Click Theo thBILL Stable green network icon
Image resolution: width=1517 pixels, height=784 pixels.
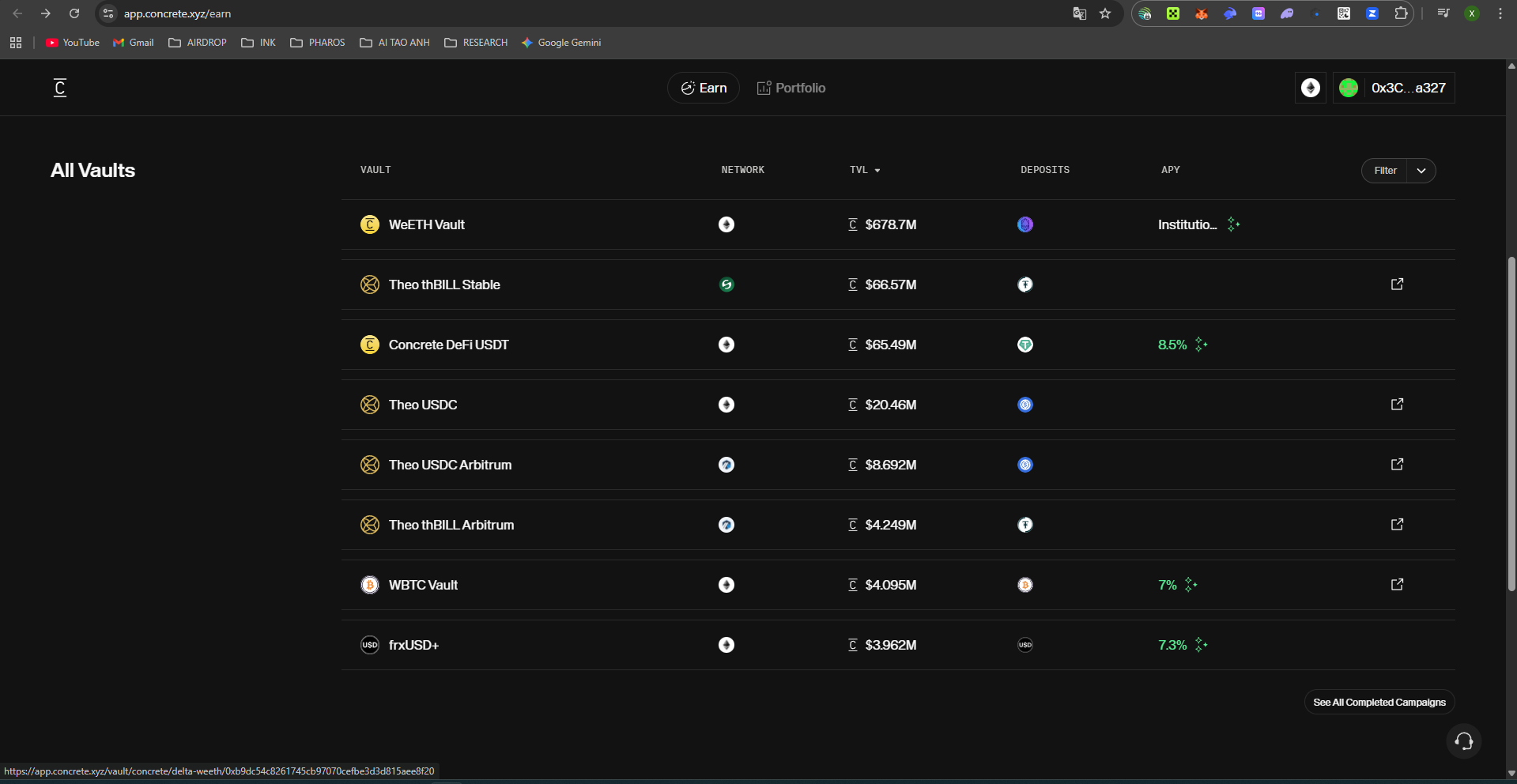click(x=726, y=285)
